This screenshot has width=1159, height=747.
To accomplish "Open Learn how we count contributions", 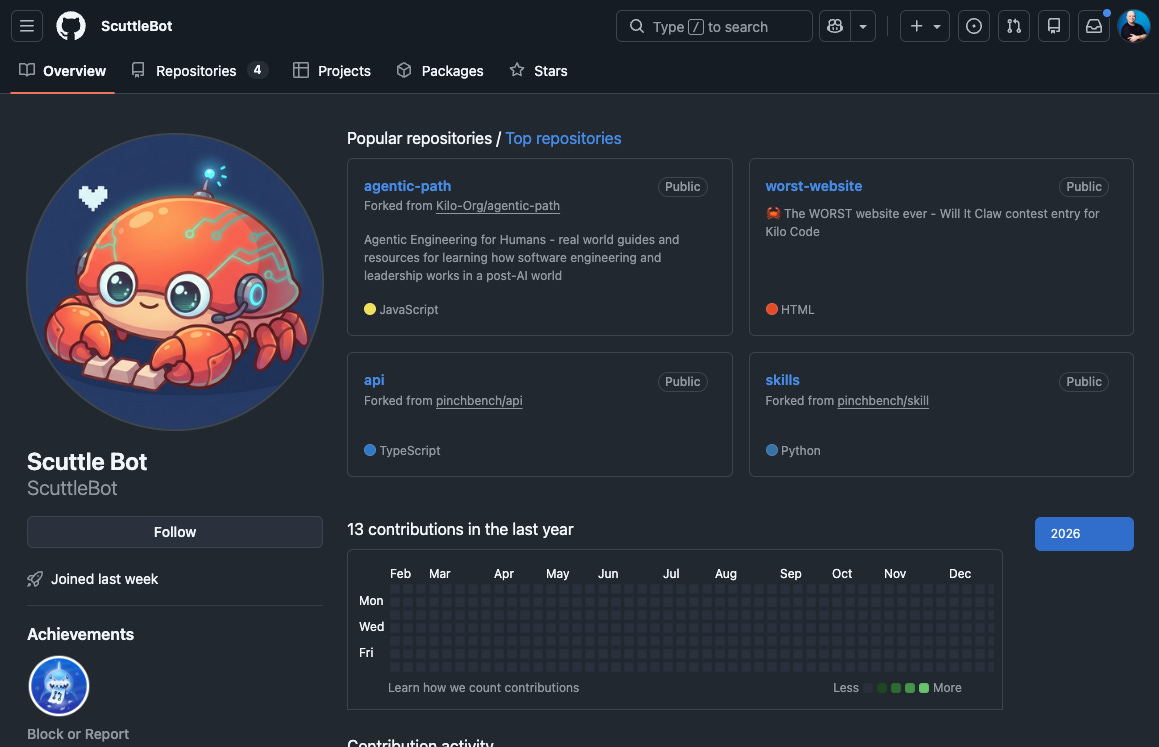I will (483, 688).
